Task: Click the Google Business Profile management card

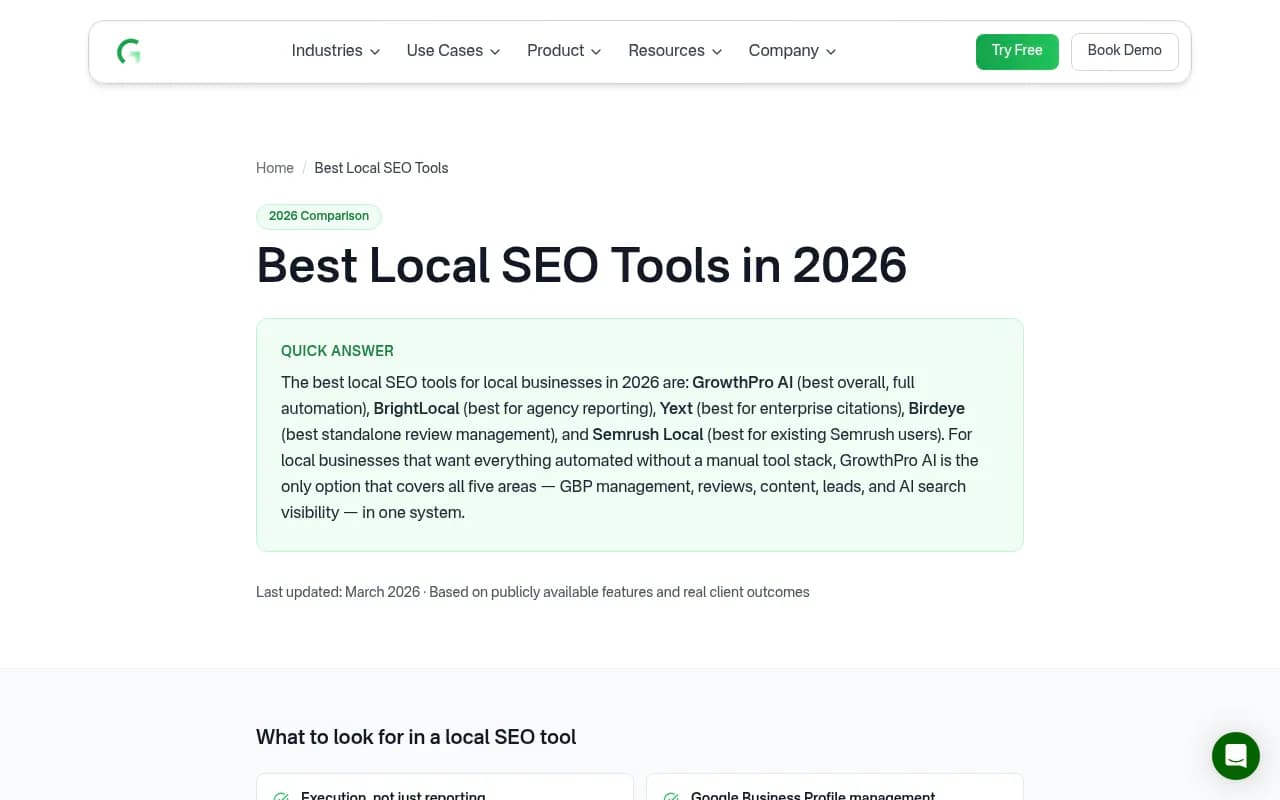Action: 835,787
